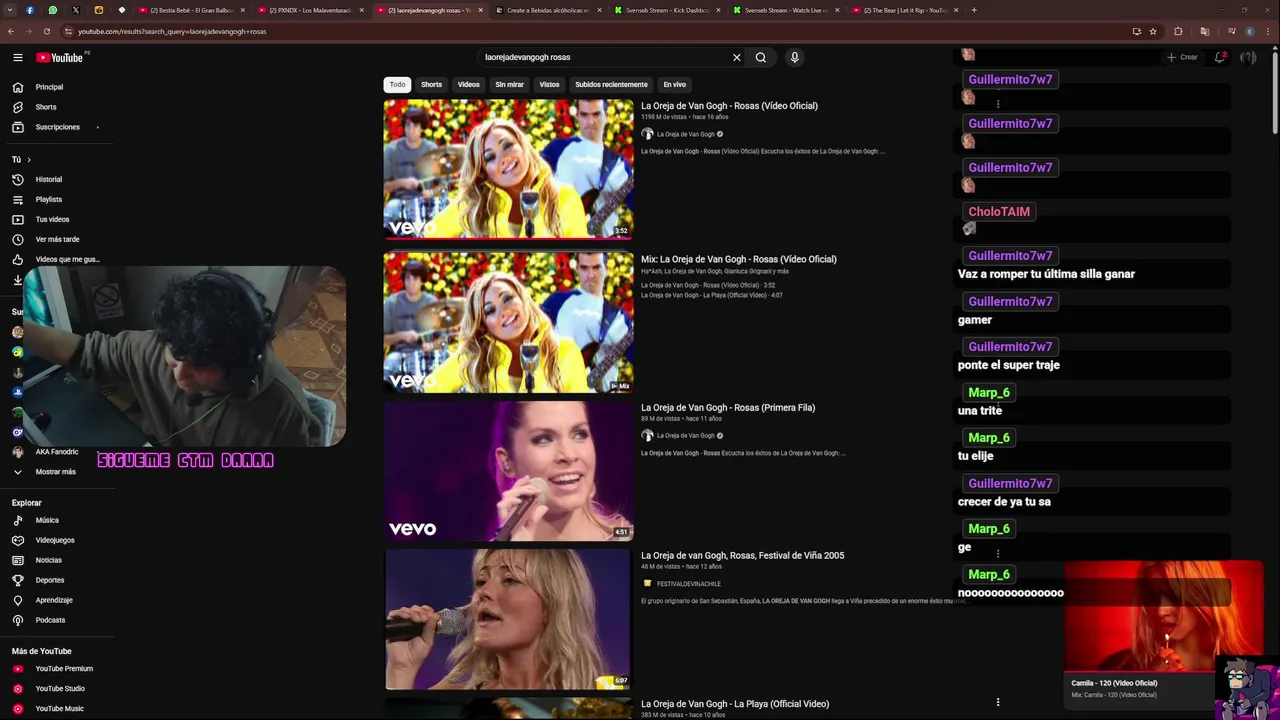The height and width of the screenshot is (720, 1280).
Task: Select the Shorts filter chip
Action: (x=431, y=84)
